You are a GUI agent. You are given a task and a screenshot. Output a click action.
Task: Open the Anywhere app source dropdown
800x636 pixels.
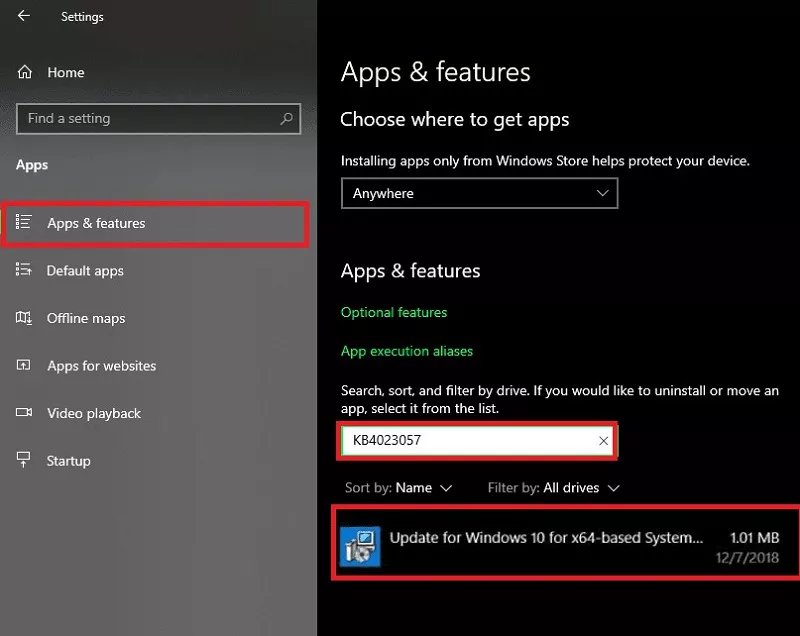click(x=479, y=193)
